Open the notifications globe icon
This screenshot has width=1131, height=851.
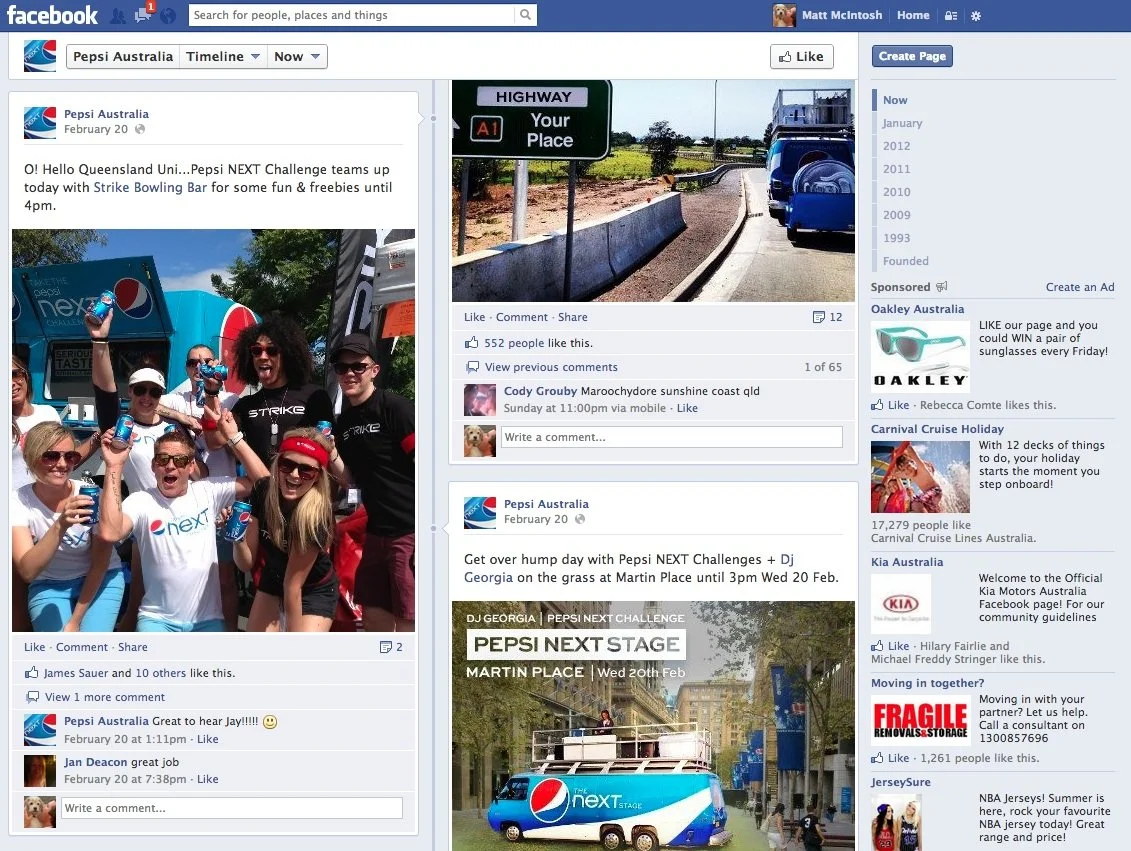coord(167,15)
